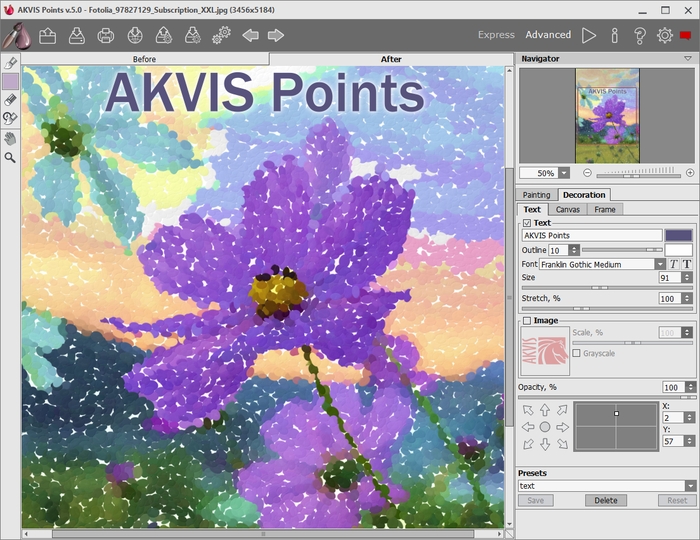Adjust the Outline value stepper
This screenshot has width=700, height=540.
(x=575, y=250)
